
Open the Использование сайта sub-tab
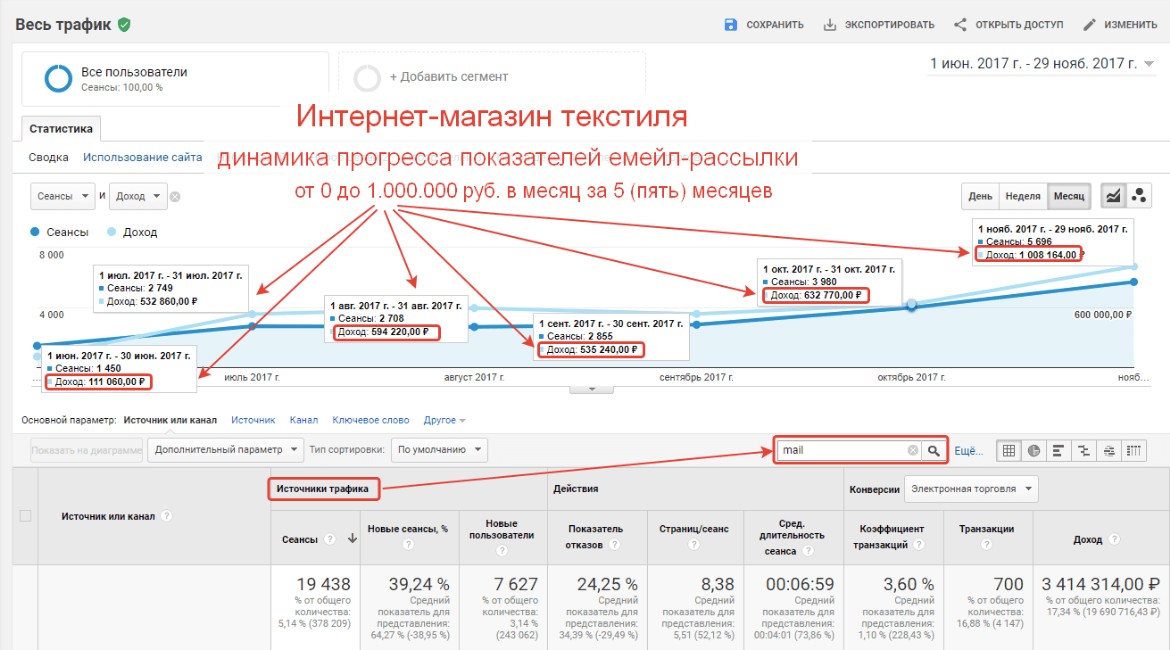(x=143, y=157)
